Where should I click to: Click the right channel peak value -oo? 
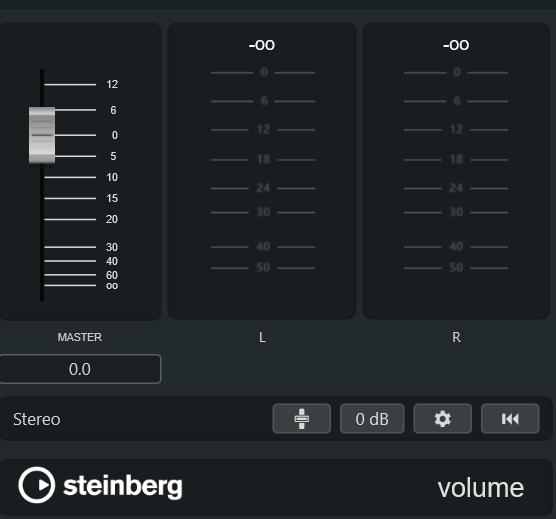pyautogui.click(x=456, y=45)
